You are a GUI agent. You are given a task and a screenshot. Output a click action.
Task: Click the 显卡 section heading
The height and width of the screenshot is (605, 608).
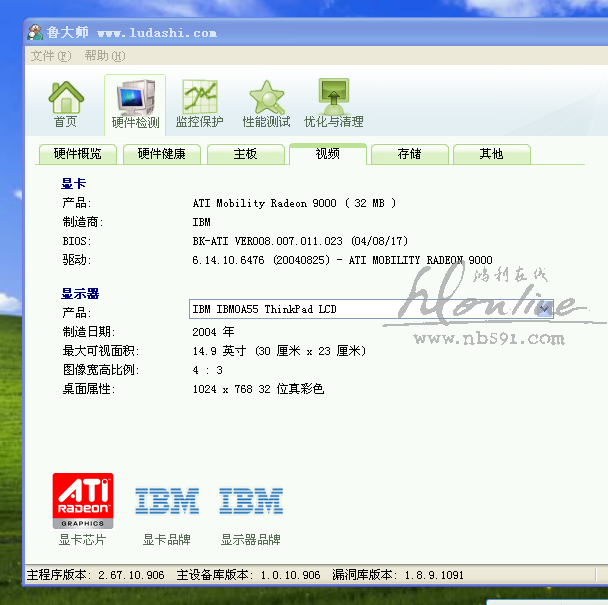click(73, 183)
